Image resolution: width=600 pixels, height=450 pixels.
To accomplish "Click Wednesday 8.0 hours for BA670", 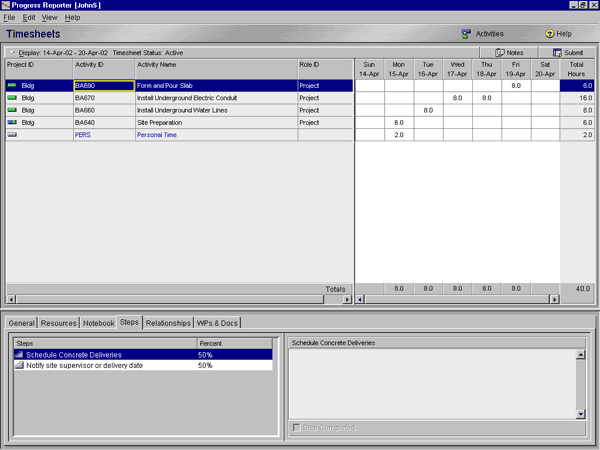I will point(457,98).
